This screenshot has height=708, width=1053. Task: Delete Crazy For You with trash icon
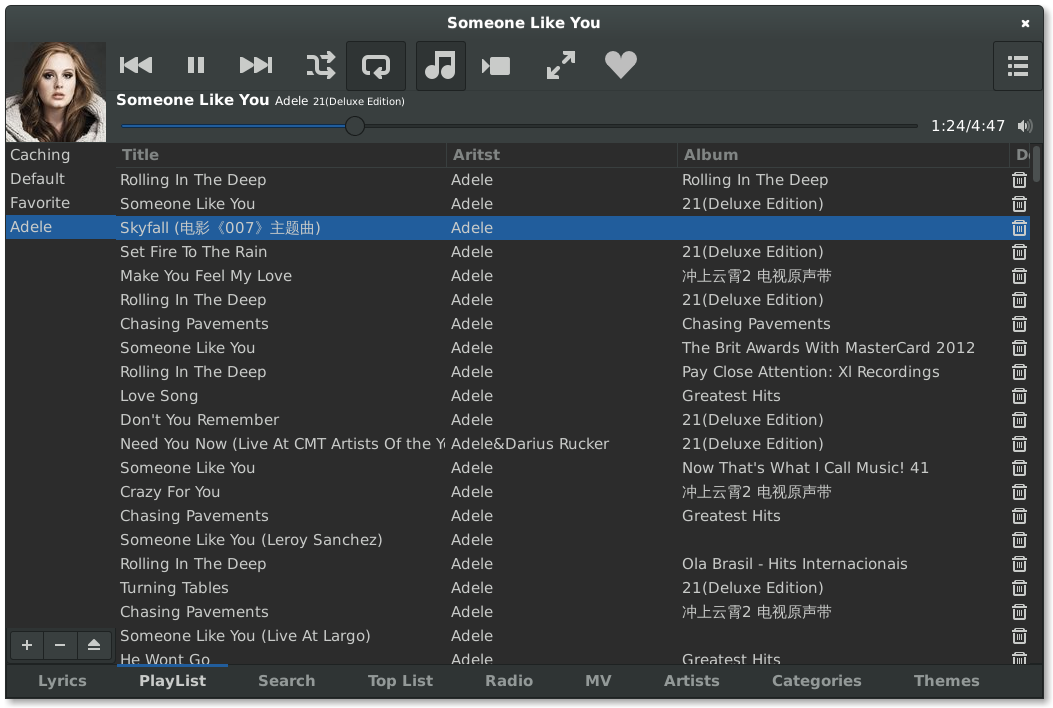click(1019, 492)
